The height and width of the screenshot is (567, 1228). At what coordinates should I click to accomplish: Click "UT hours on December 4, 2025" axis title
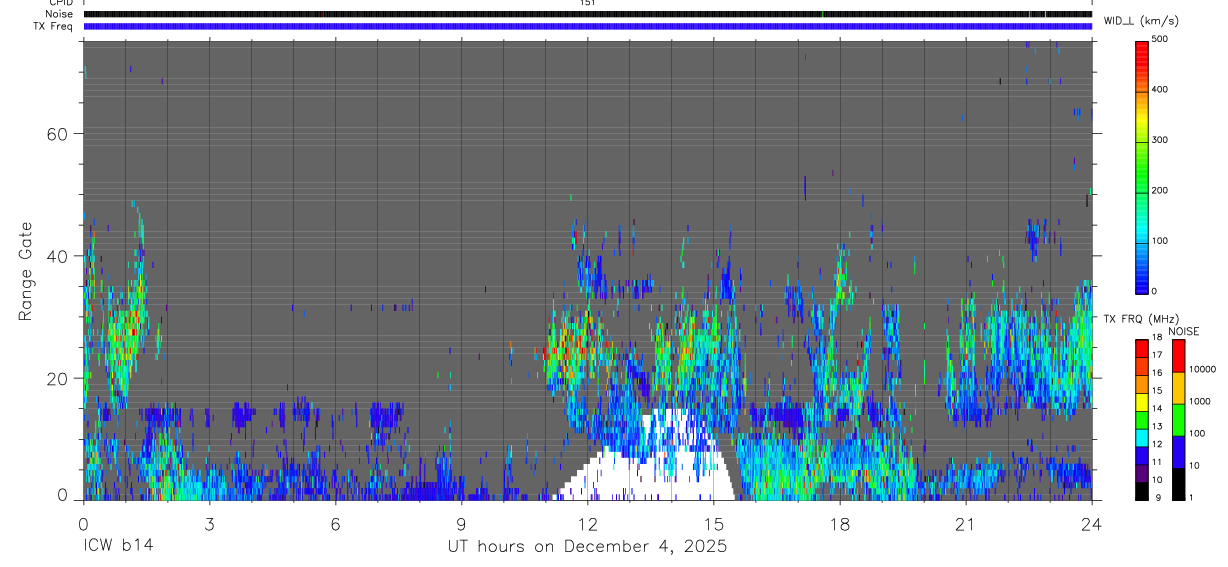click(586, 548)
